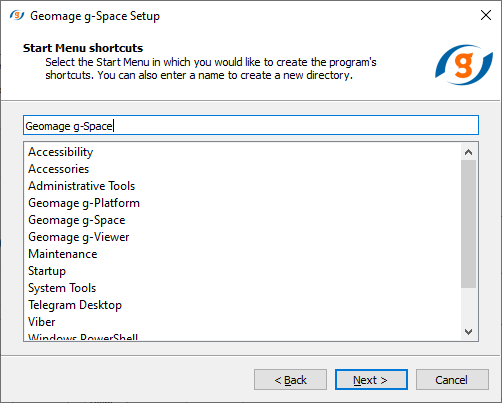The height and width of the screenshot is (403, 502).
Task: Click the scrollbar up arrow
Action: coord(468,152)
